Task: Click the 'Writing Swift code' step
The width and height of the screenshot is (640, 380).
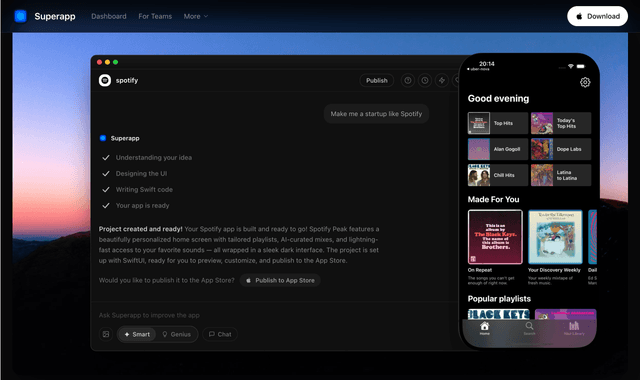Action: (144, 189)
